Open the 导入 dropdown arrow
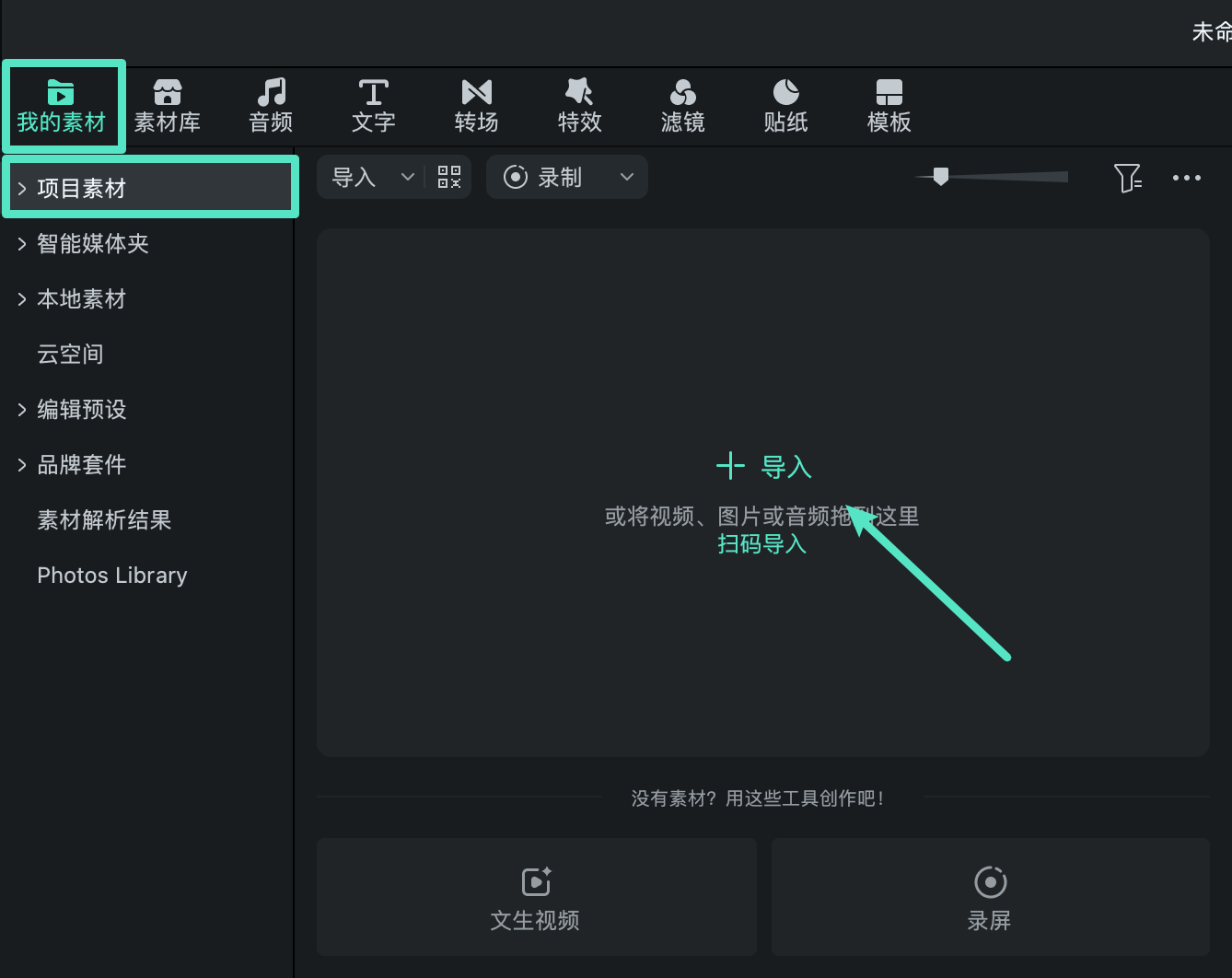Image resolution: width=1232 pixels, height=978 pixels. (x=407, y=177)
